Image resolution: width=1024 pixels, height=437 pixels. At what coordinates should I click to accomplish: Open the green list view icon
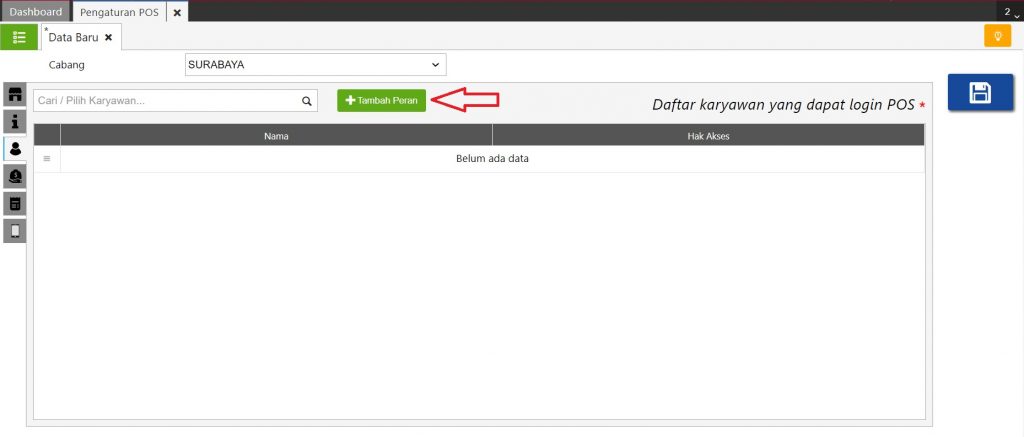coord(19,37)
